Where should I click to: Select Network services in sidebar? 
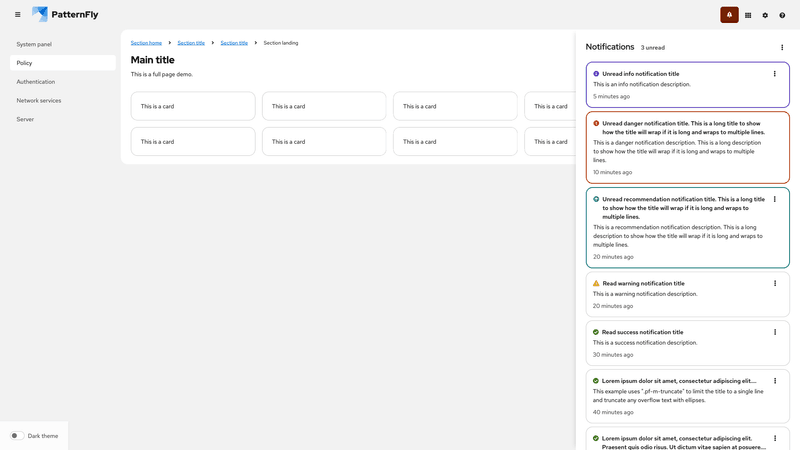coord(39,100)
